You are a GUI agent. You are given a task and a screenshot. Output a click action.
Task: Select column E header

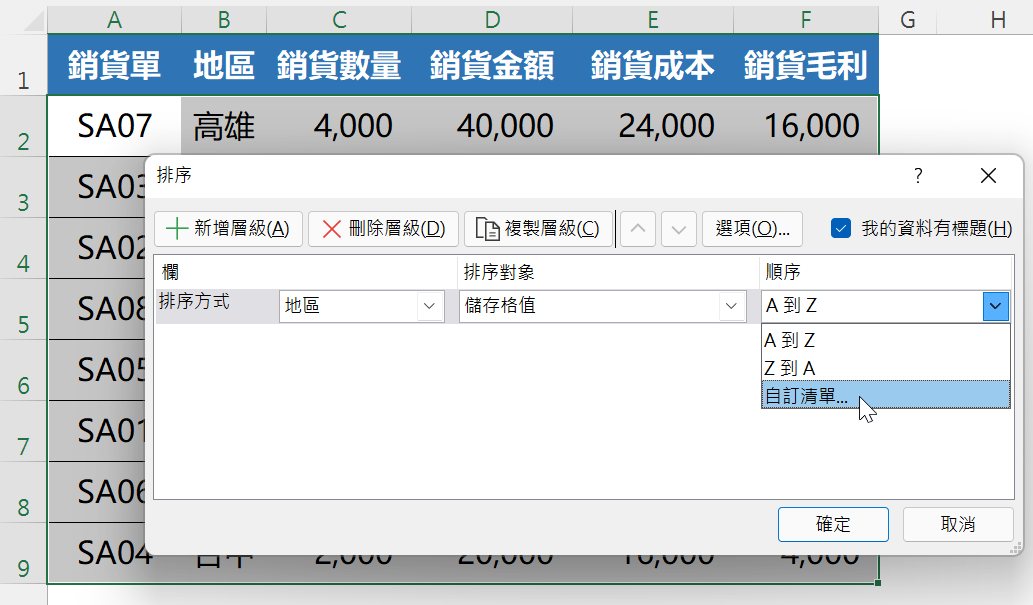coord(653,20)
